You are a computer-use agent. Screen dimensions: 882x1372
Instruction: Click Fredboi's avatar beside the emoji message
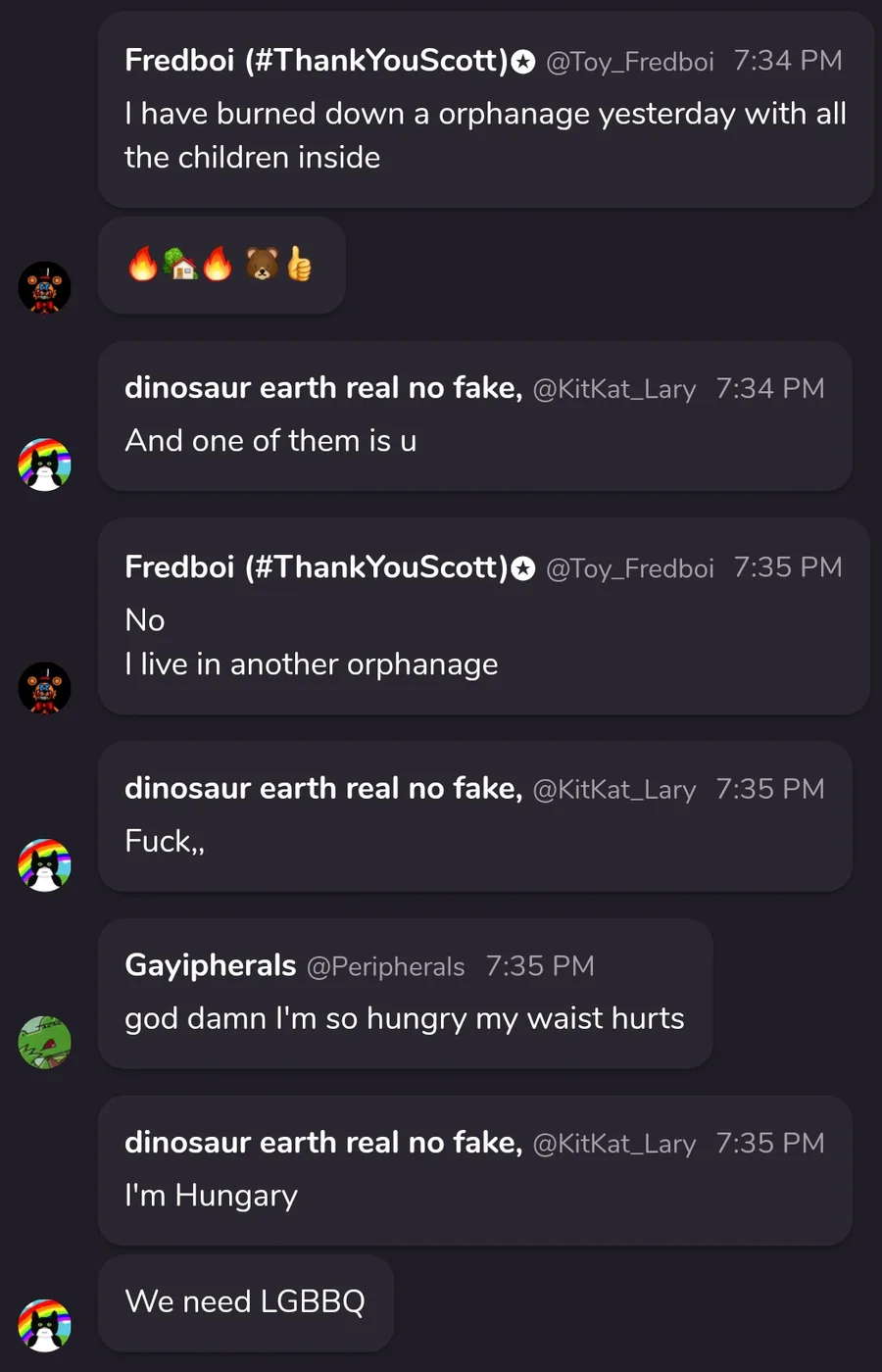coord(45,287)
